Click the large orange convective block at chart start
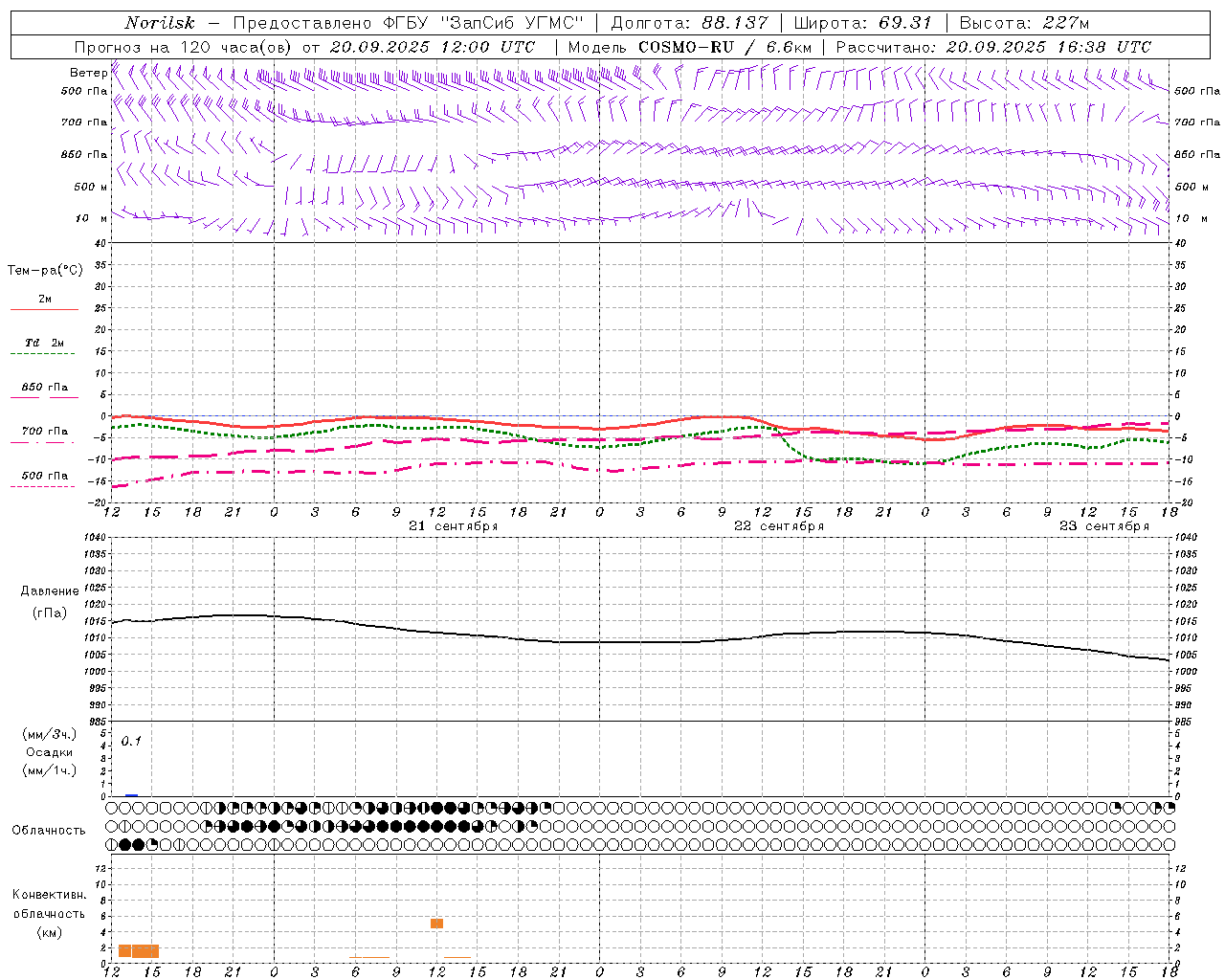The height and width of the screenshot is (980, 1225). click(x=139, y=951)
